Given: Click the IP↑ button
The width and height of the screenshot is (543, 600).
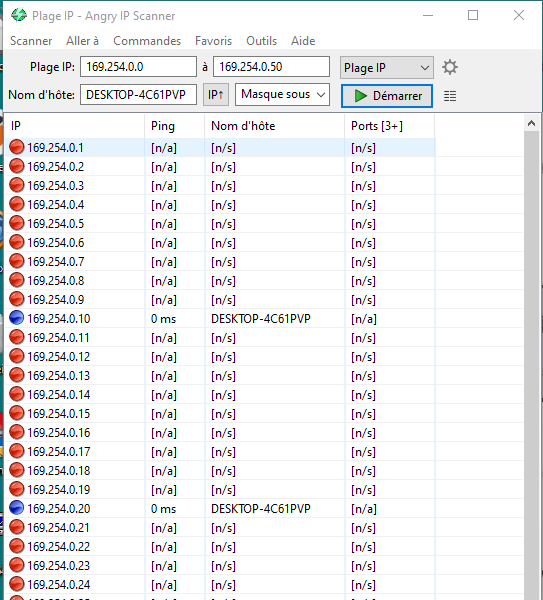Looking at the screenshot, I should point(215,95).
